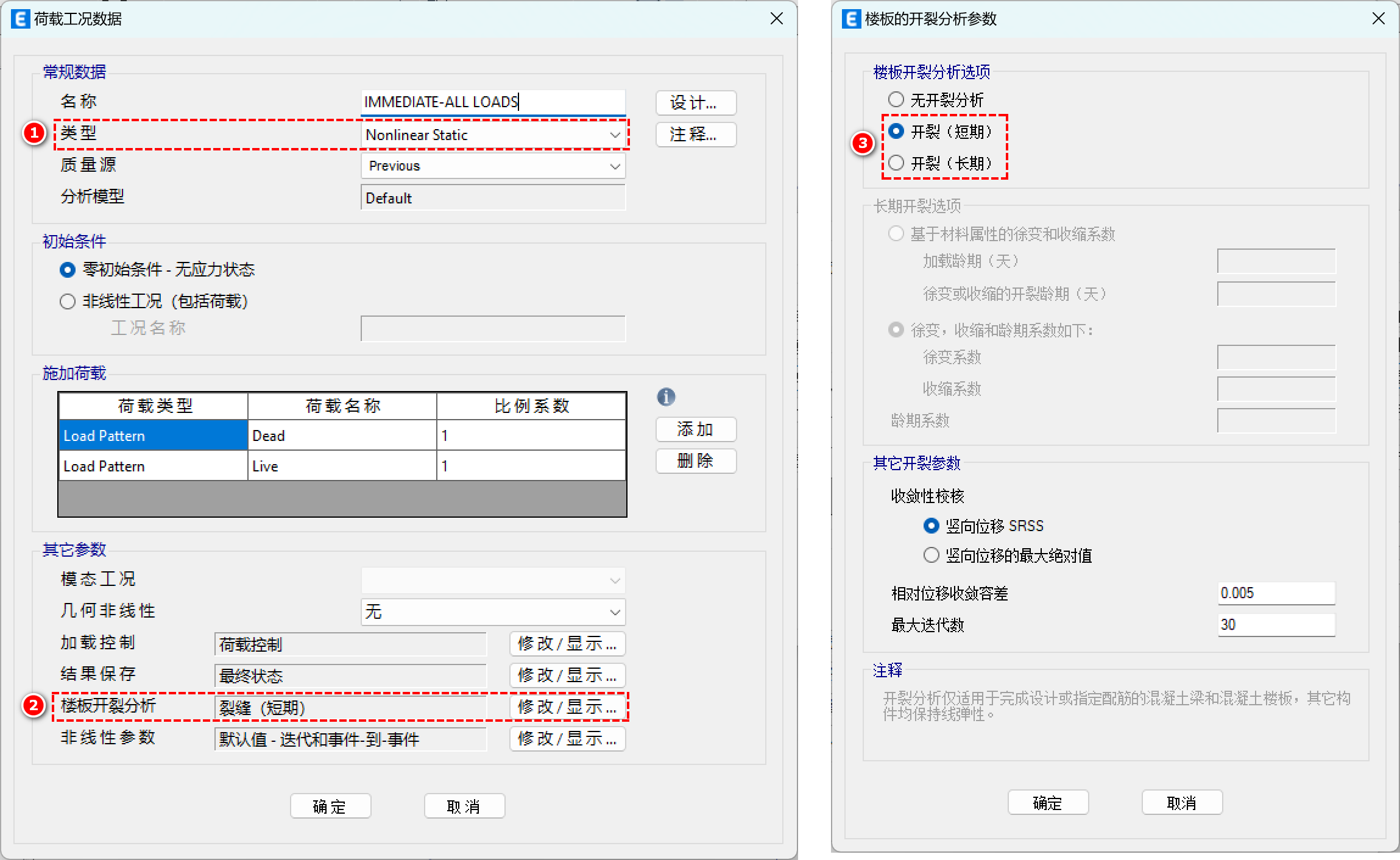Close the 楼板的开裂分析参数 dialog with X
The width and height of the screenshot is (1400, 860).
[x=1378, y=19]
